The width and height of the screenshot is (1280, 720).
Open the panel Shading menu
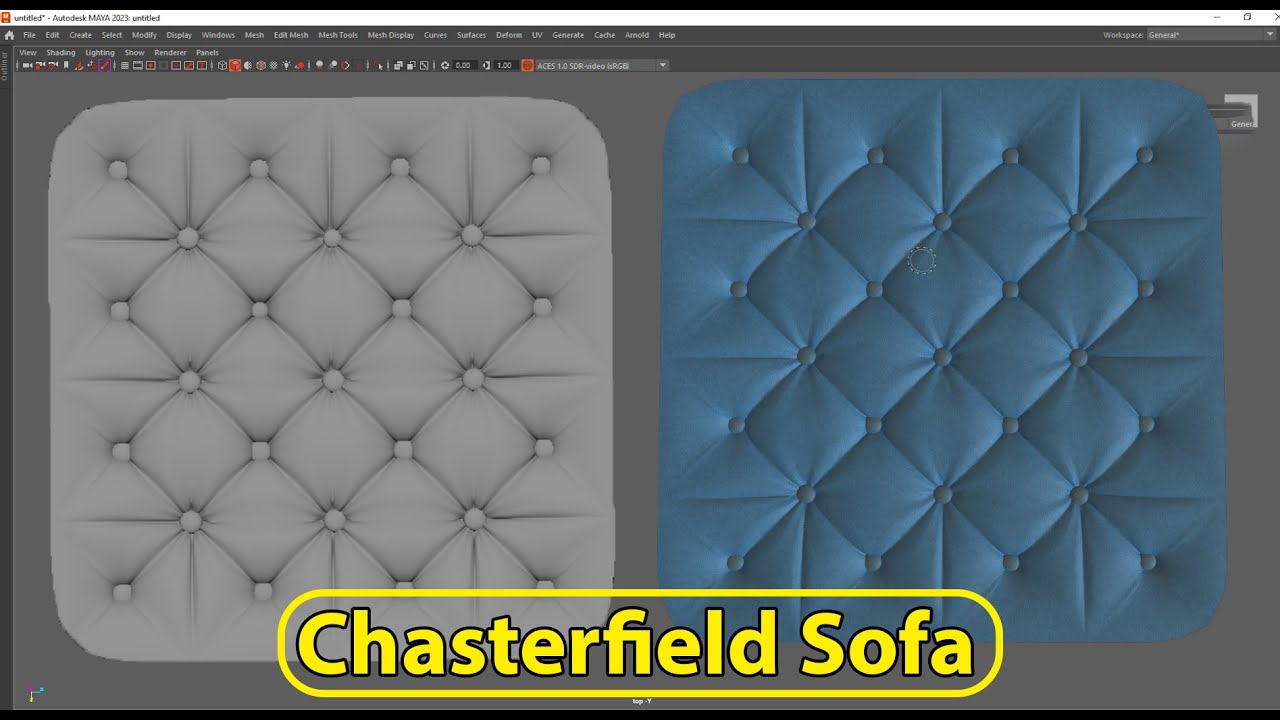point(60,52)
